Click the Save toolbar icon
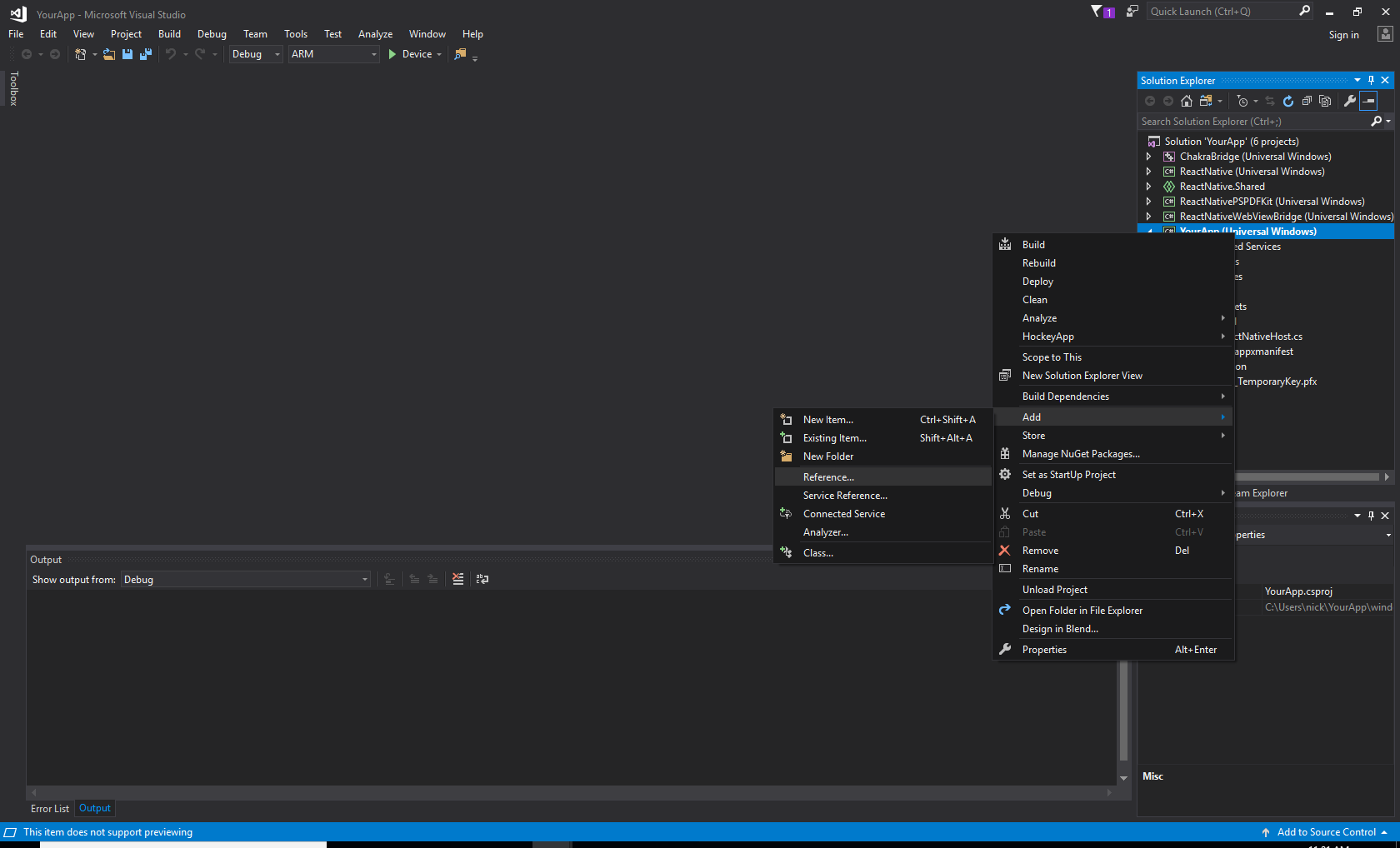 tap(127, 54)
